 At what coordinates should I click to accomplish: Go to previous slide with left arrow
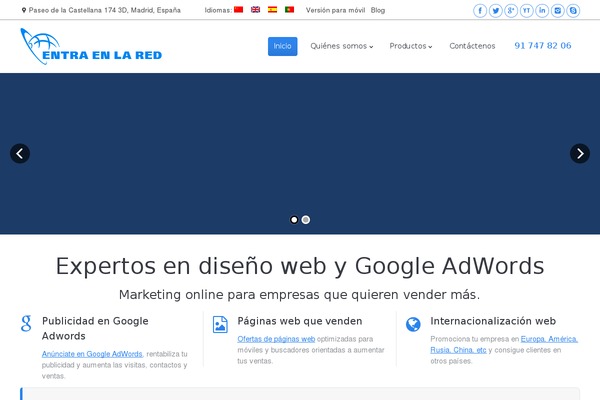(x=20, y=153)
